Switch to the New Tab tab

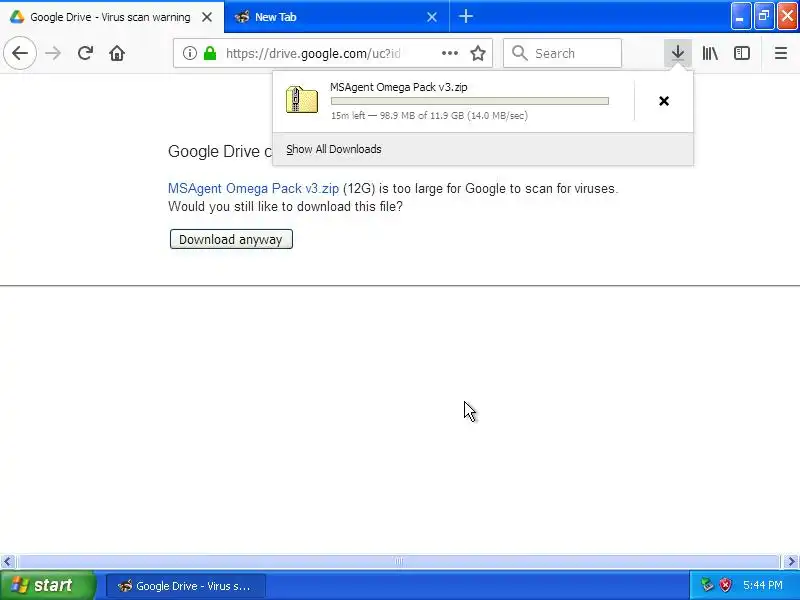[x=336, y=17]
